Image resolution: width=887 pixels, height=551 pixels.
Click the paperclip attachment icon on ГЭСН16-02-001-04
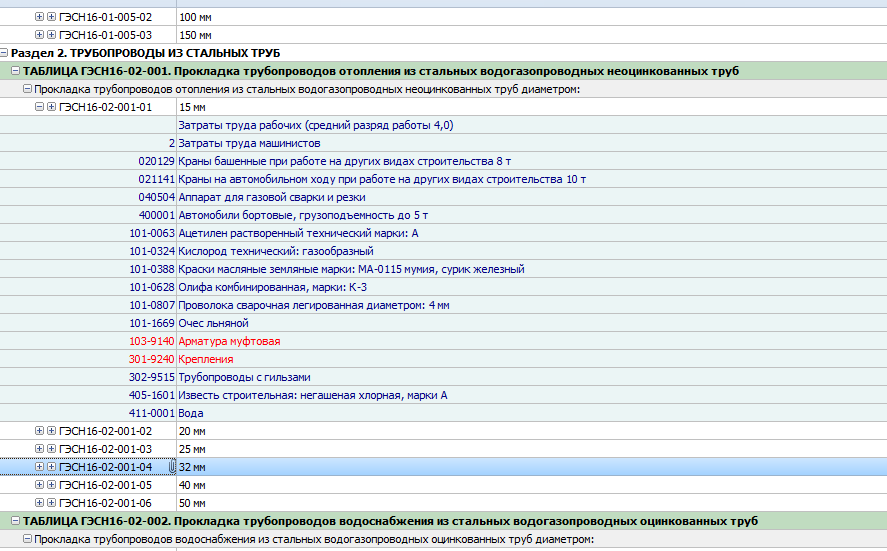pyautogui.click(x=172, y=467)
